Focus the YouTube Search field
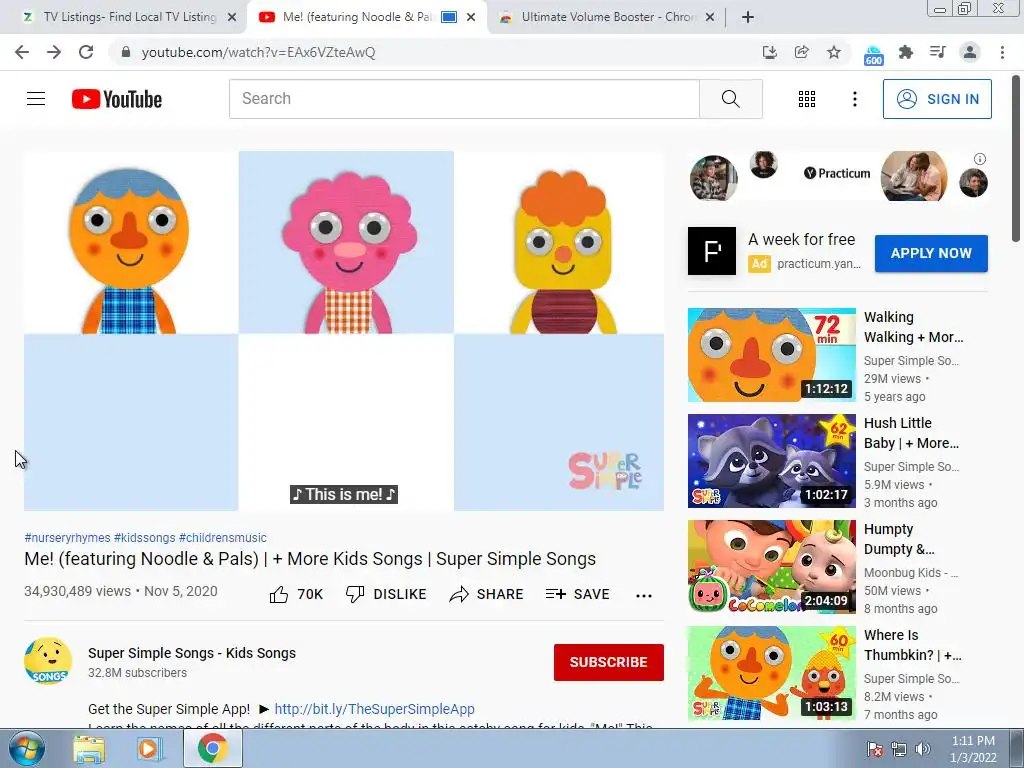 tap(464, 99)
